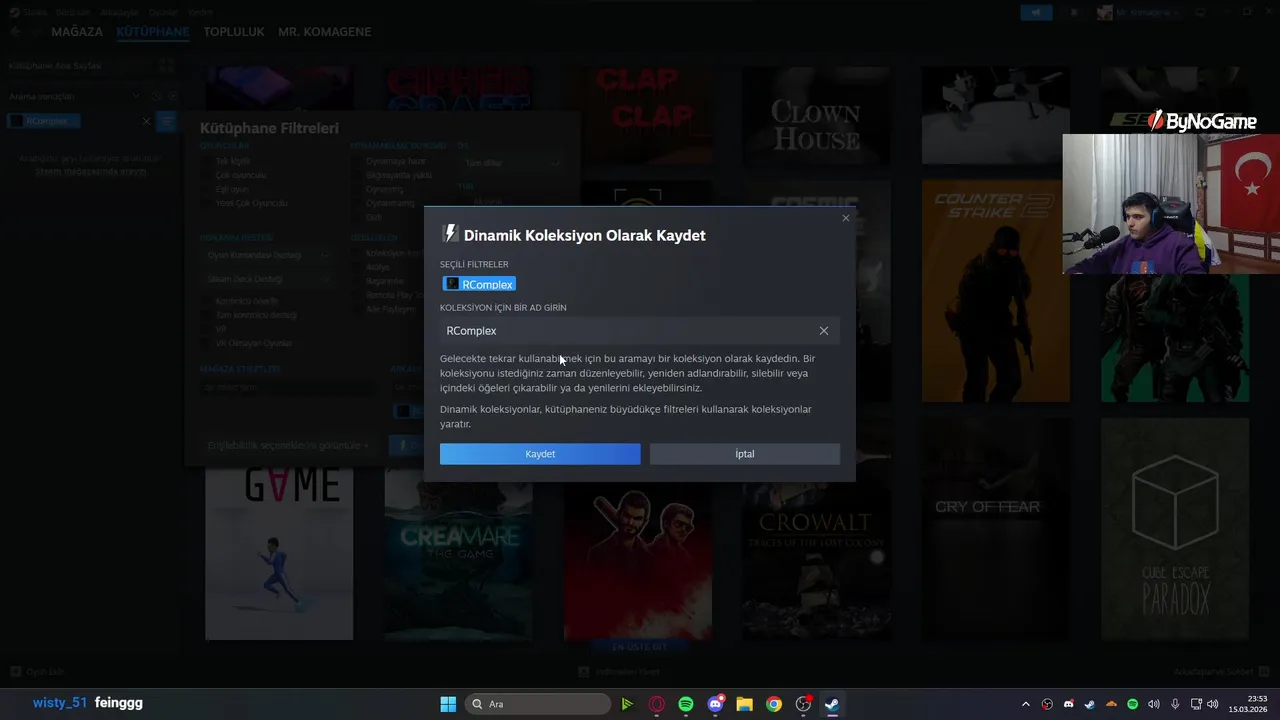
Task: Open the MR. KOMAGENE profile tab
Action: 324,32
